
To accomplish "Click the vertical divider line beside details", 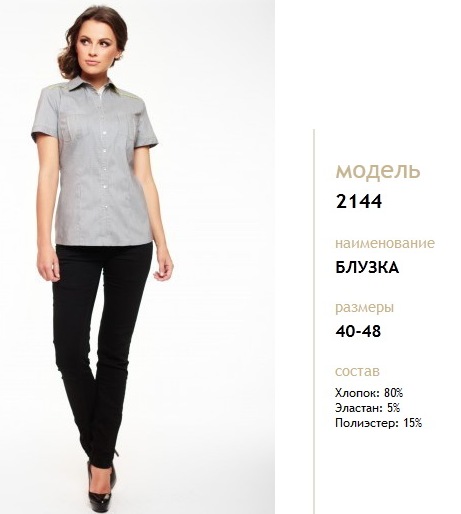I will [x=313, y=321].
